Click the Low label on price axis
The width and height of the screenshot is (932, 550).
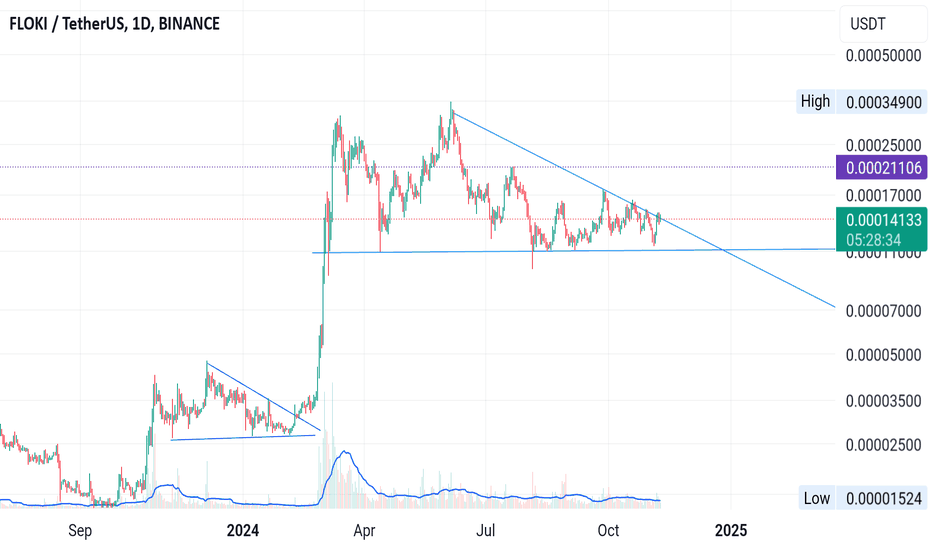[817, 498]
